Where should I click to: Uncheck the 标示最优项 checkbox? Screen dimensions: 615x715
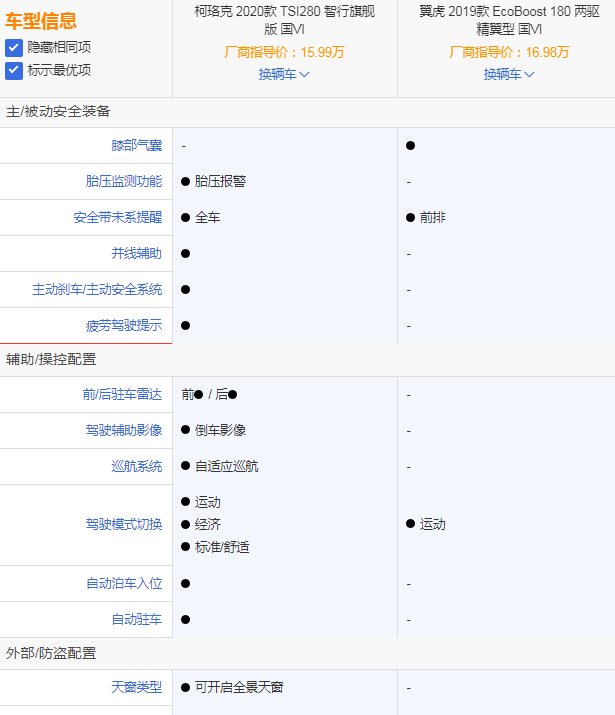(13, 70)
